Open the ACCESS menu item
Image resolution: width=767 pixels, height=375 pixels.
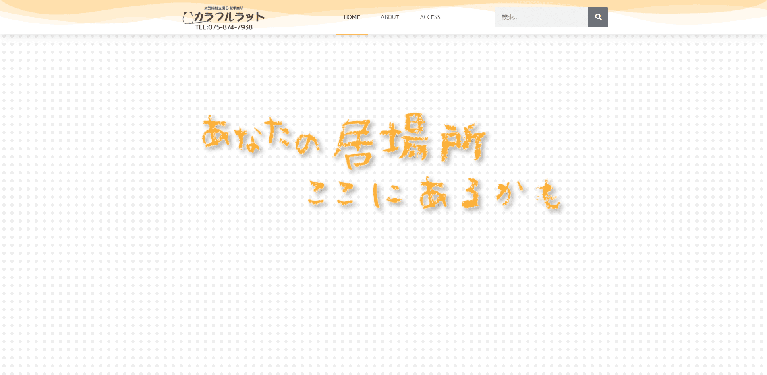(430, 17)
